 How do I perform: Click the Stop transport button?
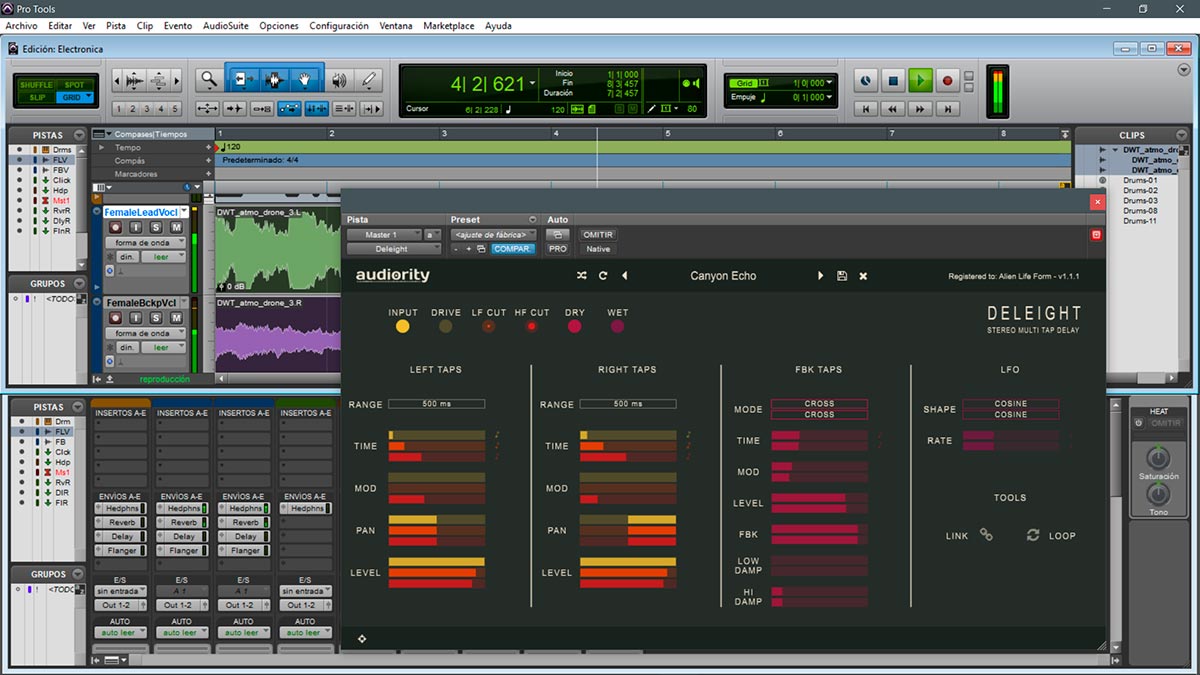[894, 81]
